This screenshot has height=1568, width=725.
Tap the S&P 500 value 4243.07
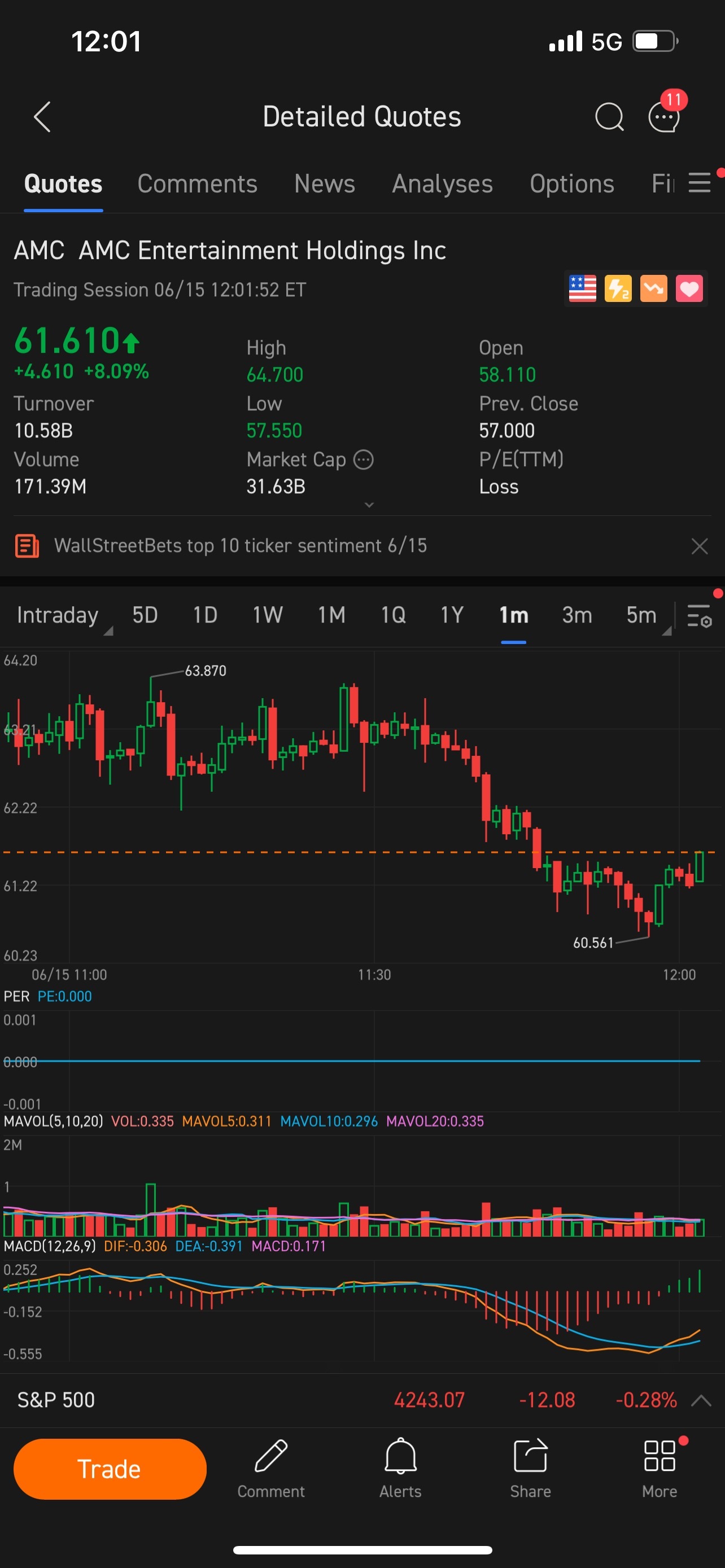(x=429, y=1400)
